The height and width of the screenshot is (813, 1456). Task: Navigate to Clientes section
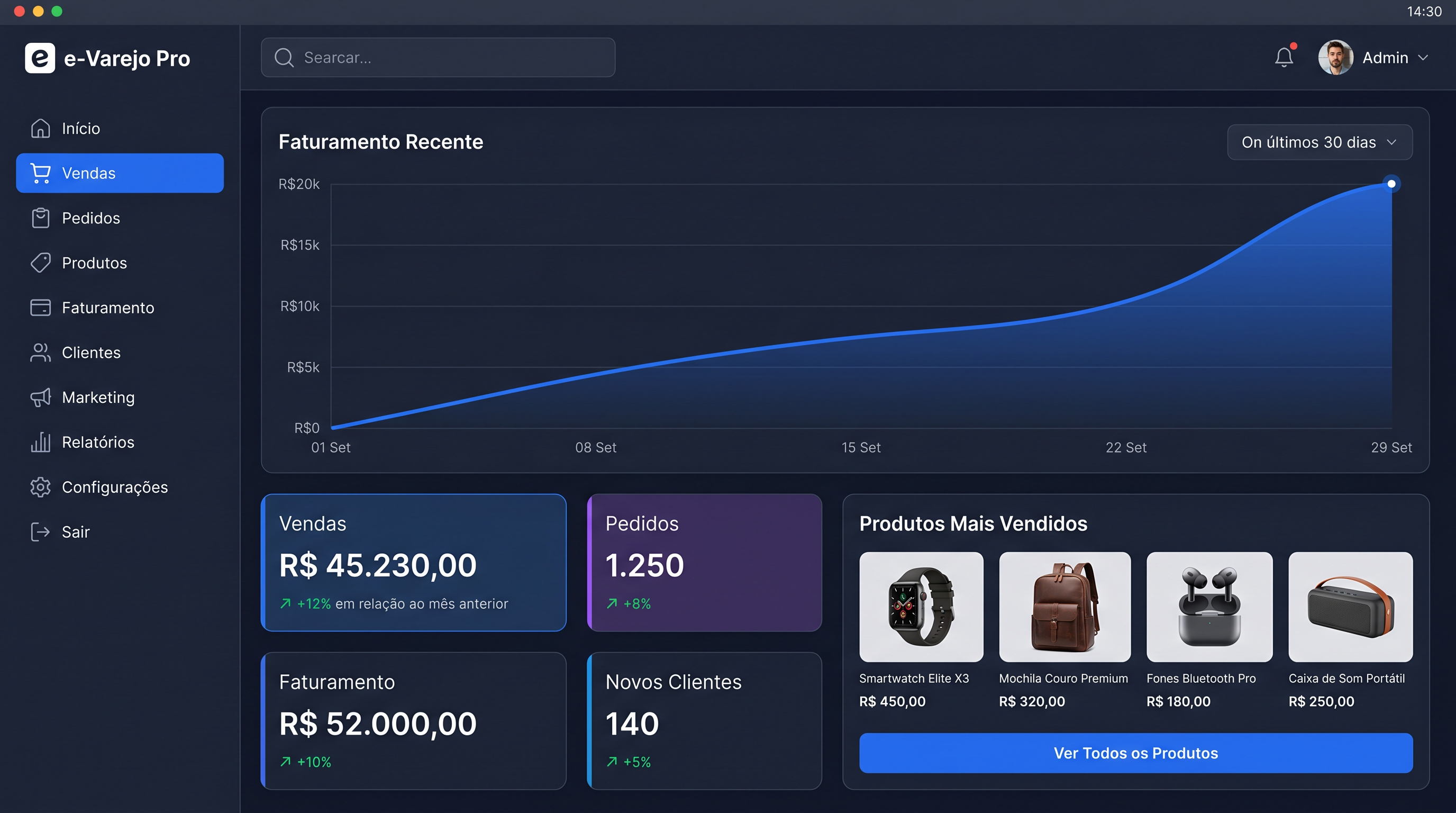120,352
